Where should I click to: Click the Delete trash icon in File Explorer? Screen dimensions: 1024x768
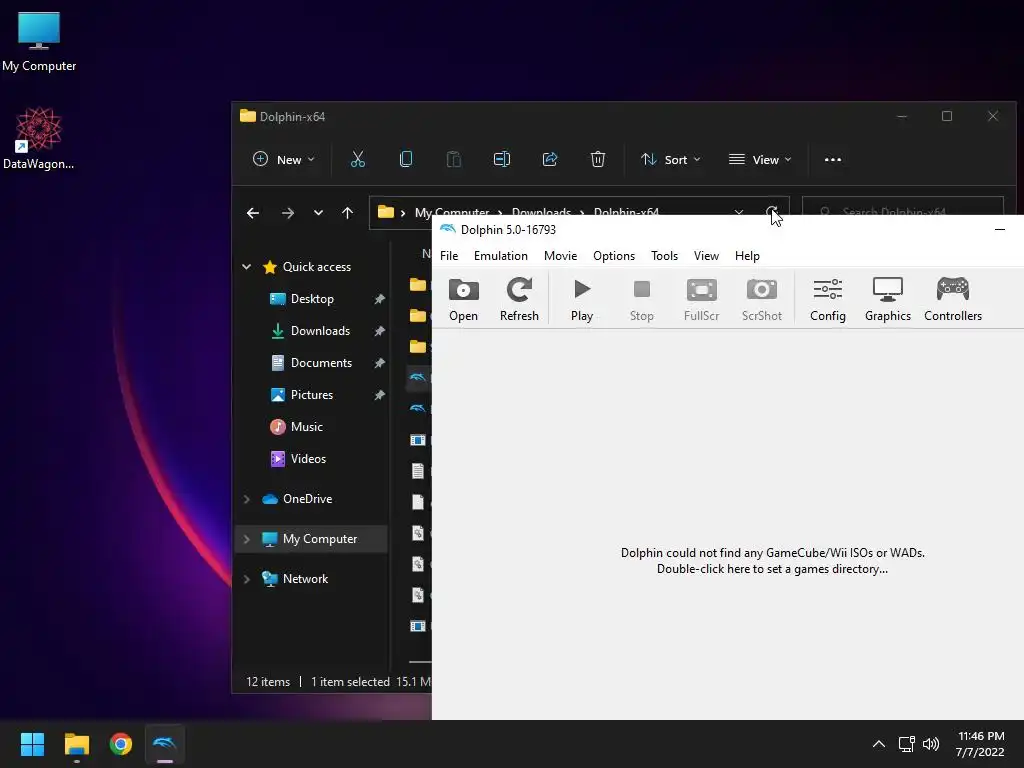pyautogui.click(x=598, y=159)
